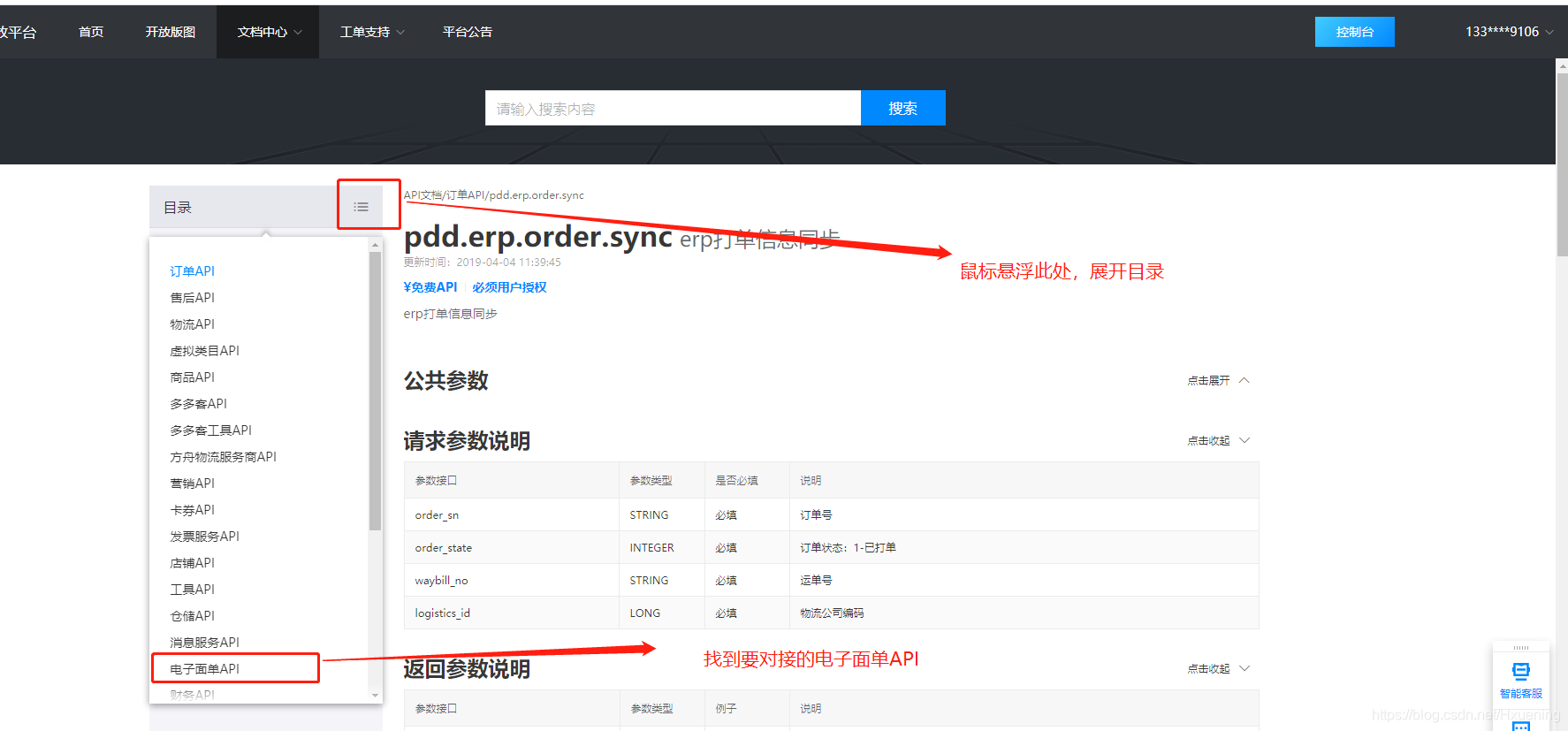Open the 开放版图 nav item
This screenshot has height=731, width=1568.
[x=171, y=32]
